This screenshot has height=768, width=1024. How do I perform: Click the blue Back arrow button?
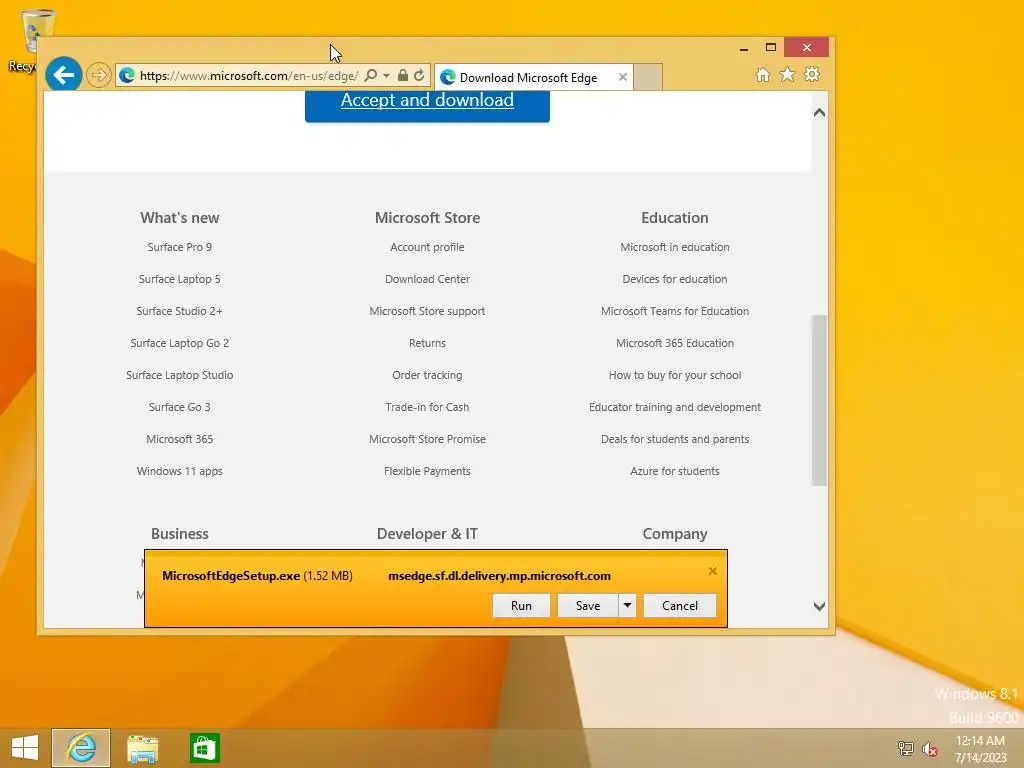click(63, 75)
